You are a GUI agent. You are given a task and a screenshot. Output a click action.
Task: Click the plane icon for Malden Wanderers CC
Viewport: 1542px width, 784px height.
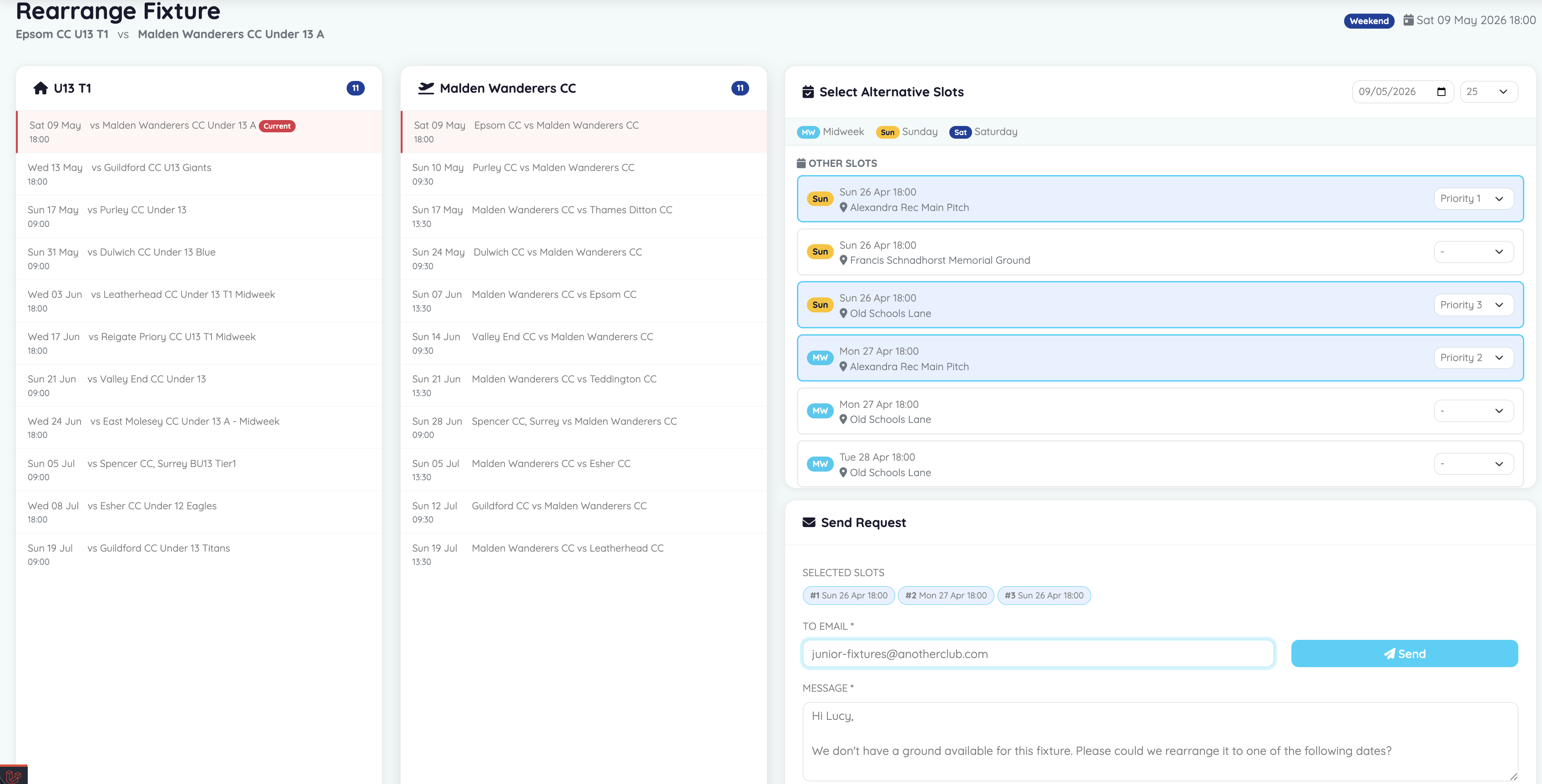[x=426, y=89]
